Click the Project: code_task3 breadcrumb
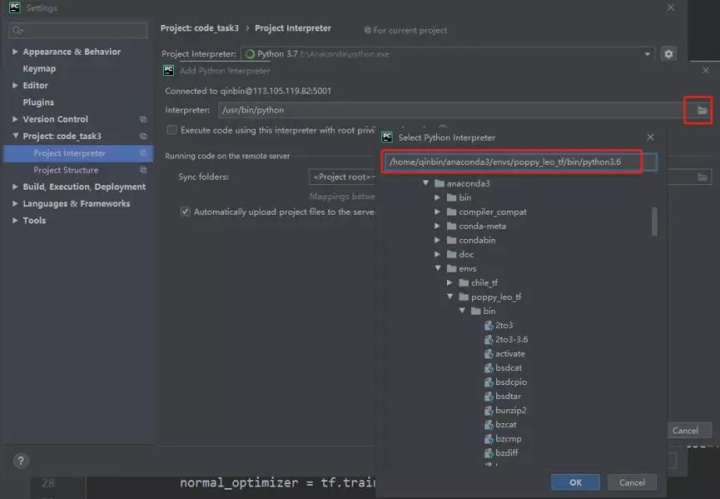The image size is (720, 499). [x=200, y=28]
